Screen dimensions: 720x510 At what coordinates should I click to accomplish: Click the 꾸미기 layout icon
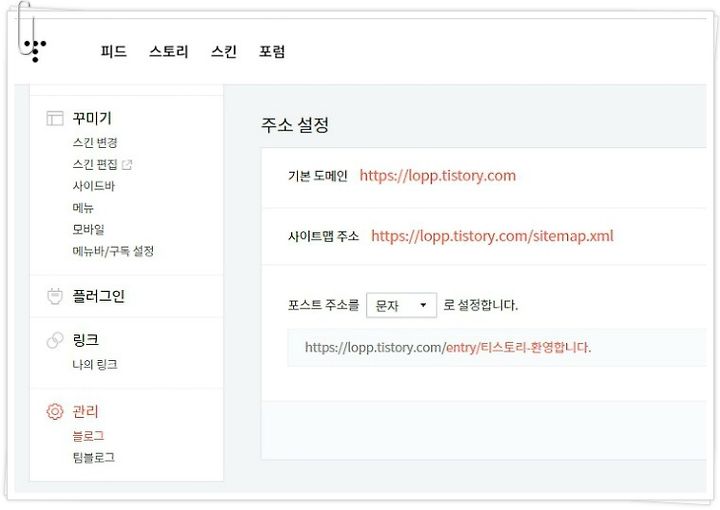coord(55,118)
